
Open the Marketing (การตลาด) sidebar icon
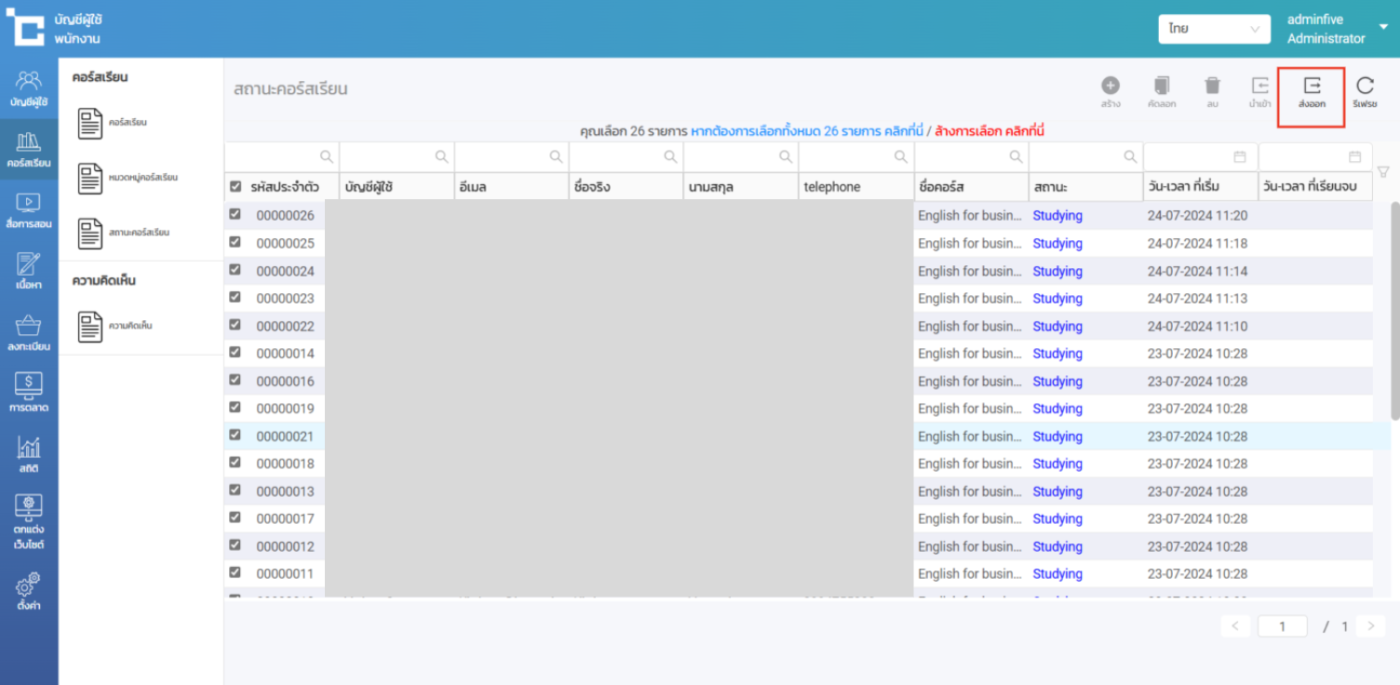pyautogui.click(x=29, y=392)
